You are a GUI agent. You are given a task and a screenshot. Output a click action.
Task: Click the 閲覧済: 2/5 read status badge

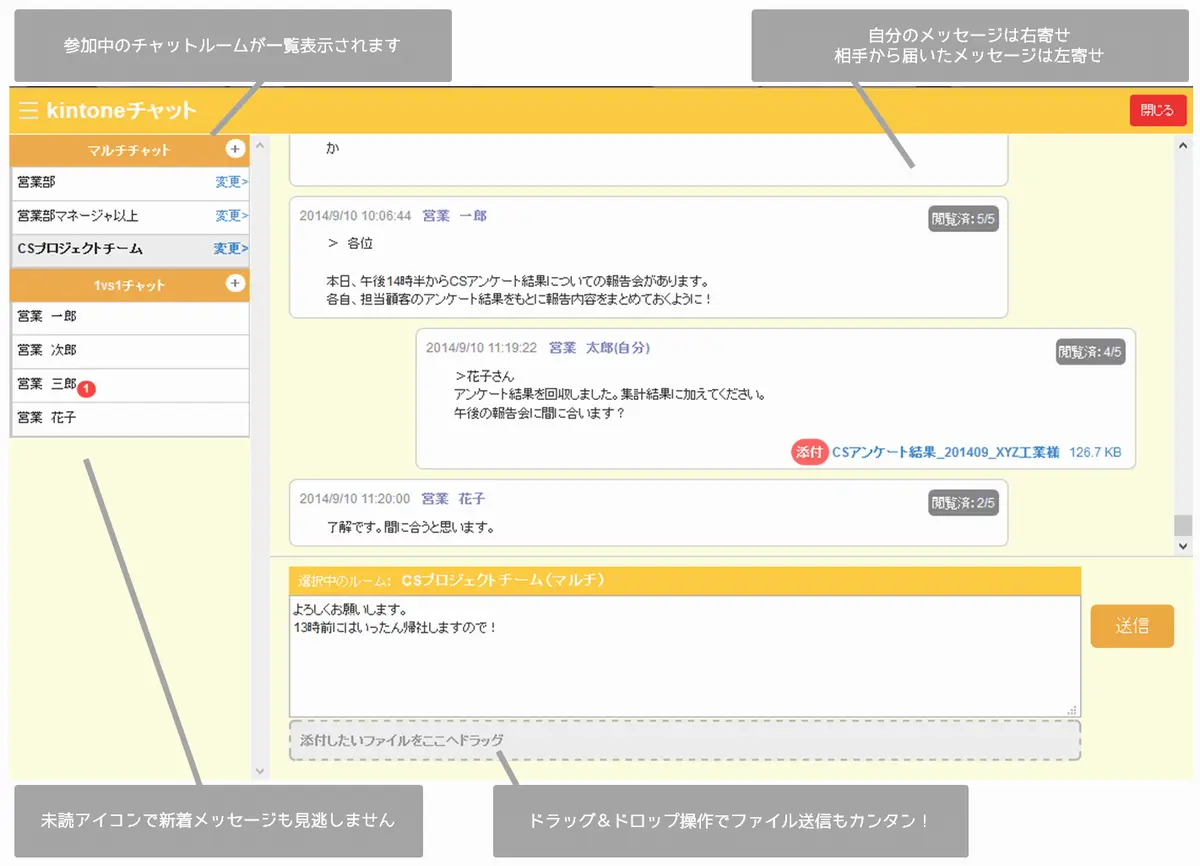tap(963, 503)
